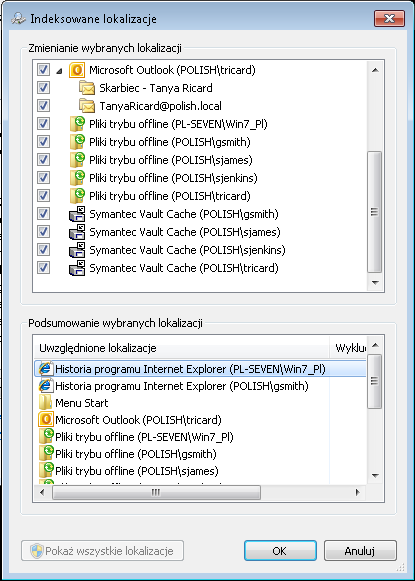Toggle checkbox for Symantec Vault Cache (POLISH\sjenkins)
The height and width of the screenshot is (581, 415).
click(x=43, y=250)
